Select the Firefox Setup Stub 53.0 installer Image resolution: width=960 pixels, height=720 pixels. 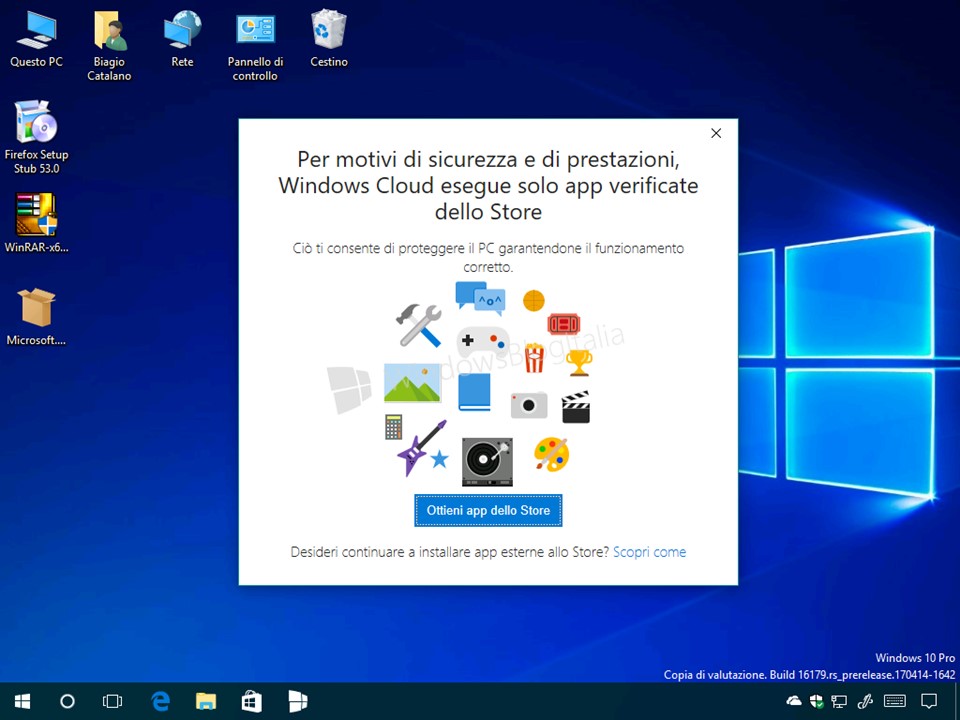(36, 137)
